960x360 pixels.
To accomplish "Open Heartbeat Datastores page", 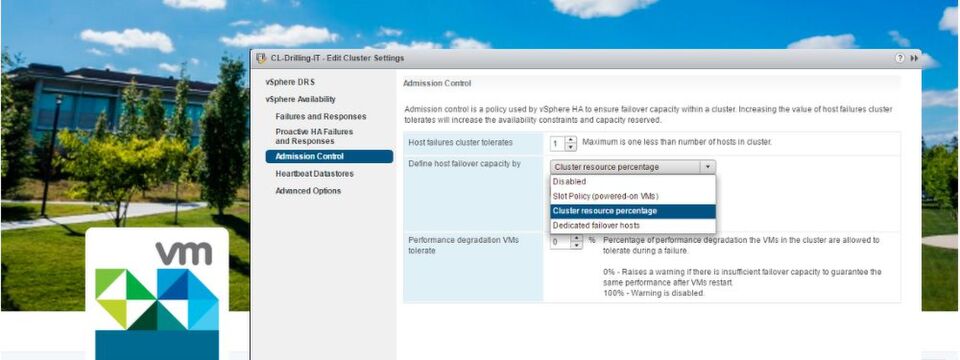I will pyautogui.click(x=314, y=174).
